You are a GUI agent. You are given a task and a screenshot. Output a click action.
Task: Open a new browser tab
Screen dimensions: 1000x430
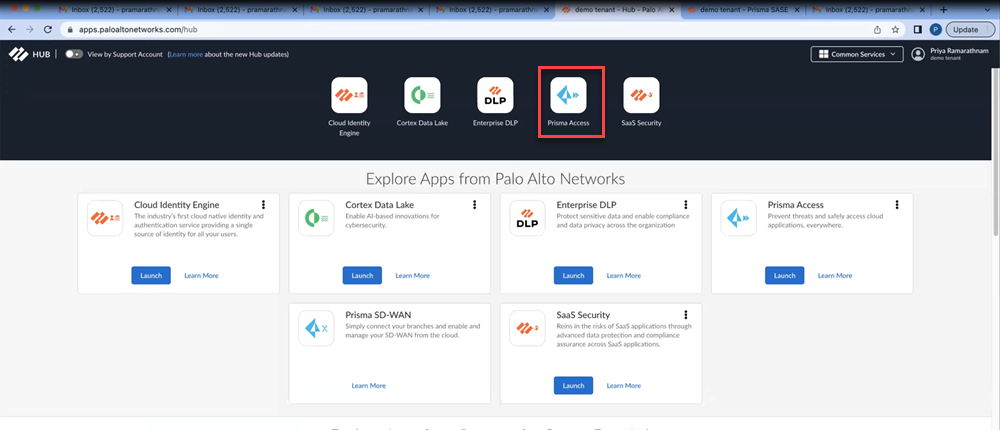point(944,10)
